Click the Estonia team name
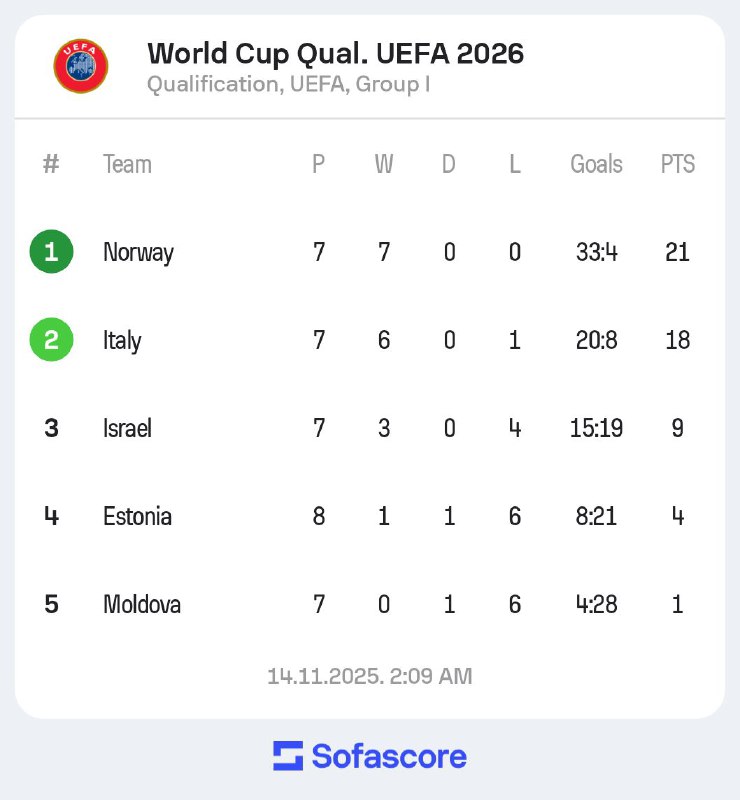The width and height of the screenshot is (740, 800). [137, 516]
